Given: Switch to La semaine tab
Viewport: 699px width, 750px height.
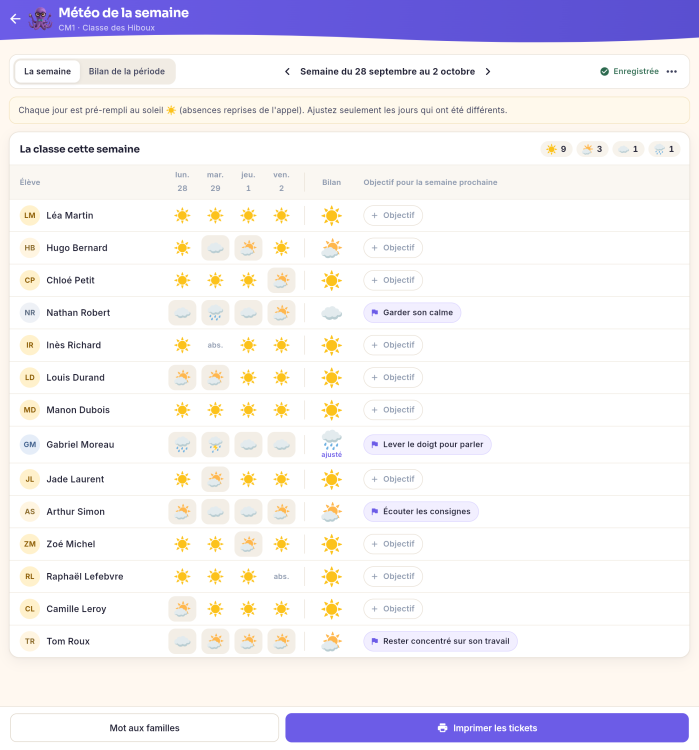Looking at the screenshot, I should [47, 71].
